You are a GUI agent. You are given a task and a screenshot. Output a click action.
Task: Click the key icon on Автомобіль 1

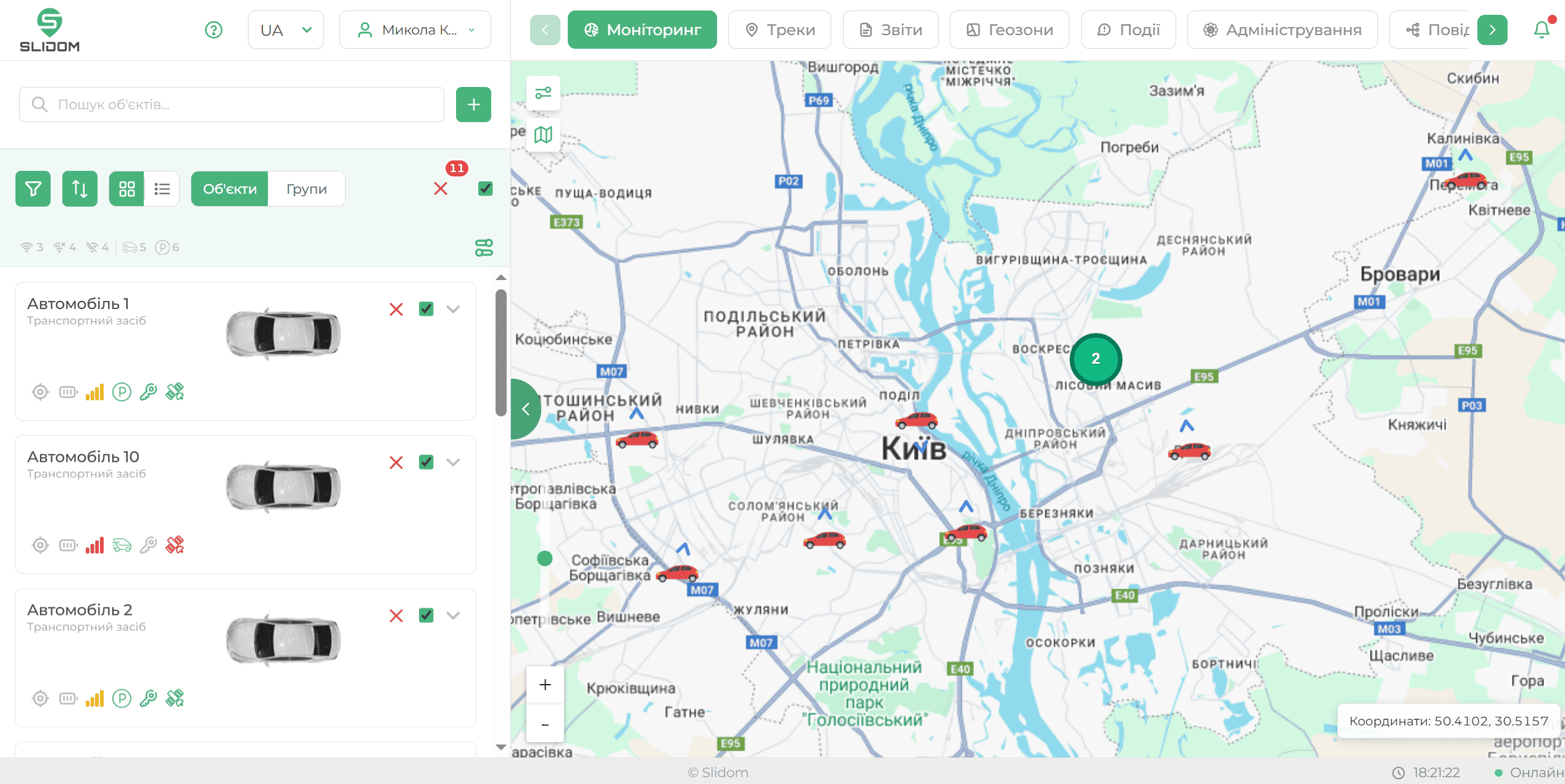(x=148, y=392)
